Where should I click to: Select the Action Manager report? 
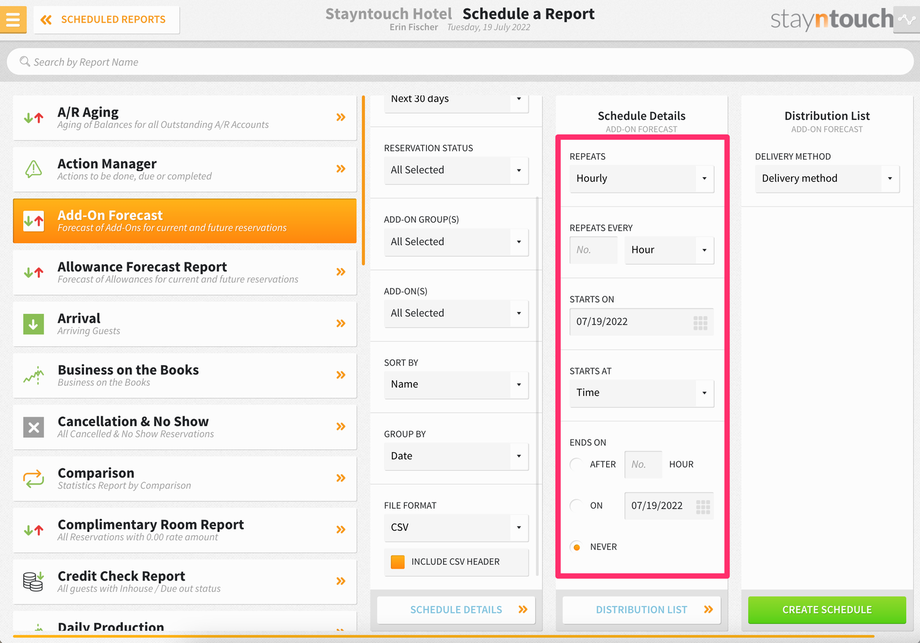coord(184,169)
